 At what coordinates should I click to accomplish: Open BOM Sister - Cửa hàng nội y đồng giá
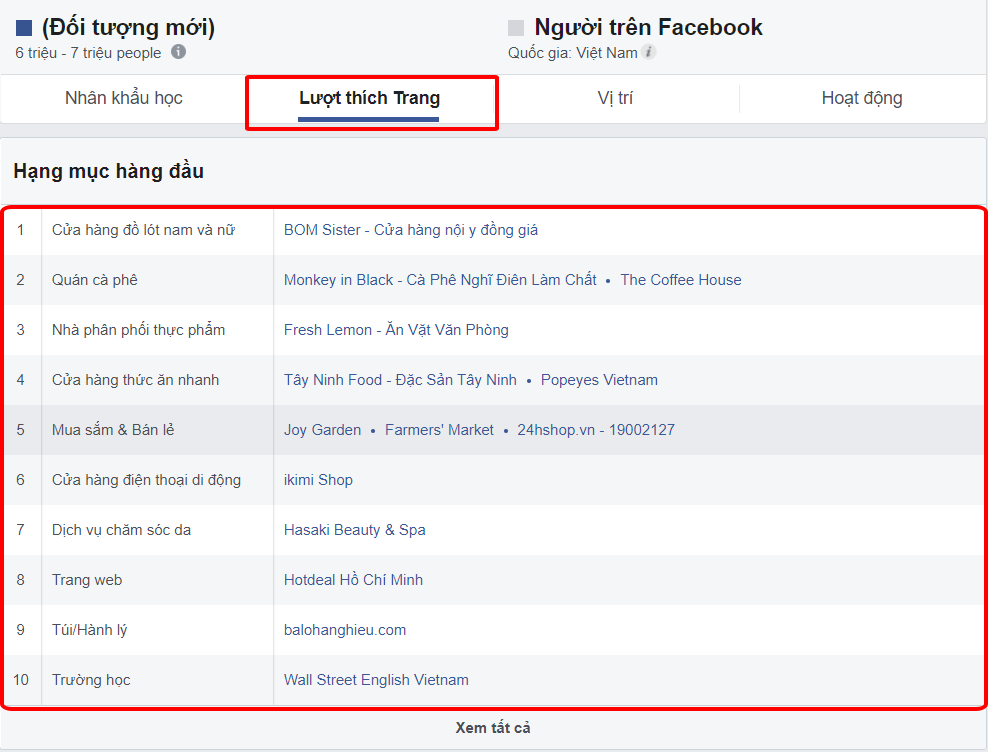411,230
